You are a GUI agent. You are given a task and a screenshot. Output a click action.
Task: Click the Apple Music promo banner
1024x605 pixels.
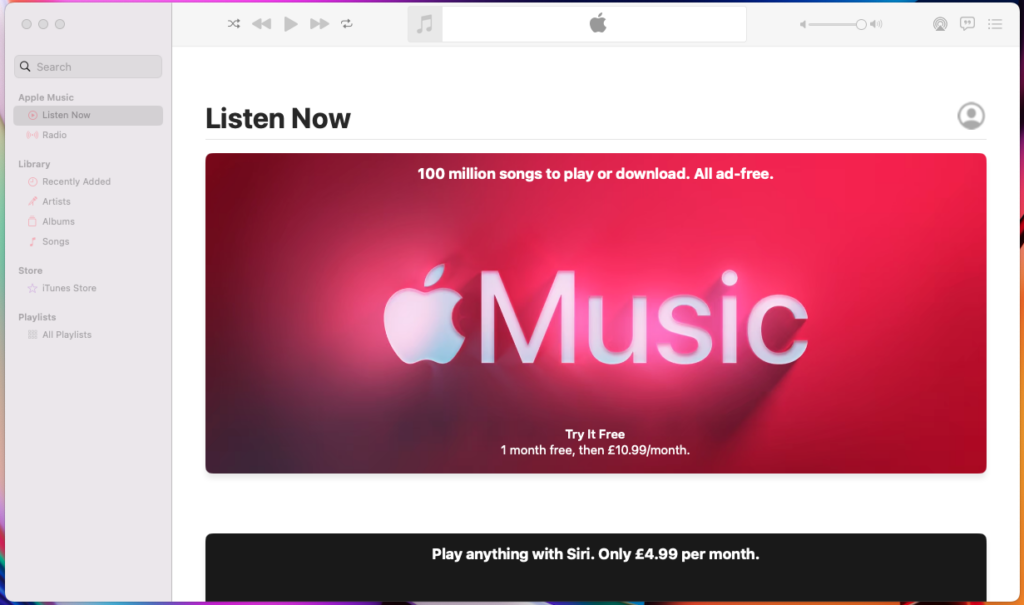[x=596, y=313]
